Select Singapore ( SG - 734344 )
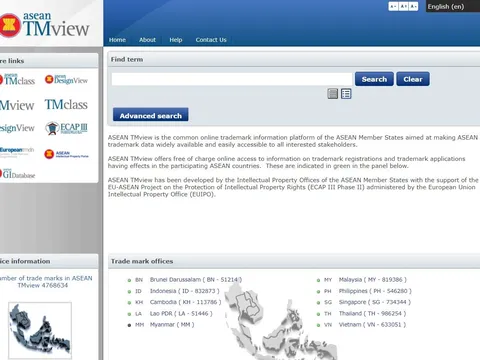 click(375, 302)
